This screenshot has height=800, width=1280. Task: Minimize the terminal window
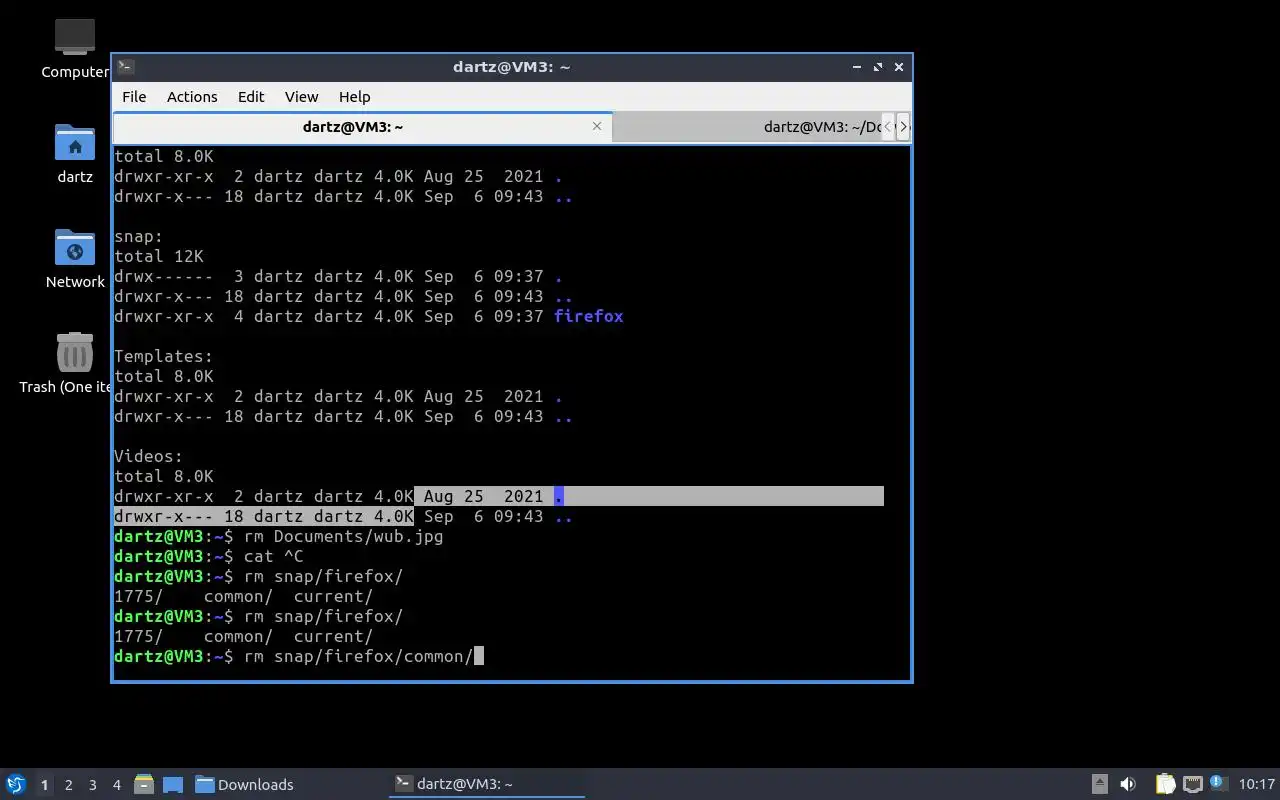click(857, 67)
